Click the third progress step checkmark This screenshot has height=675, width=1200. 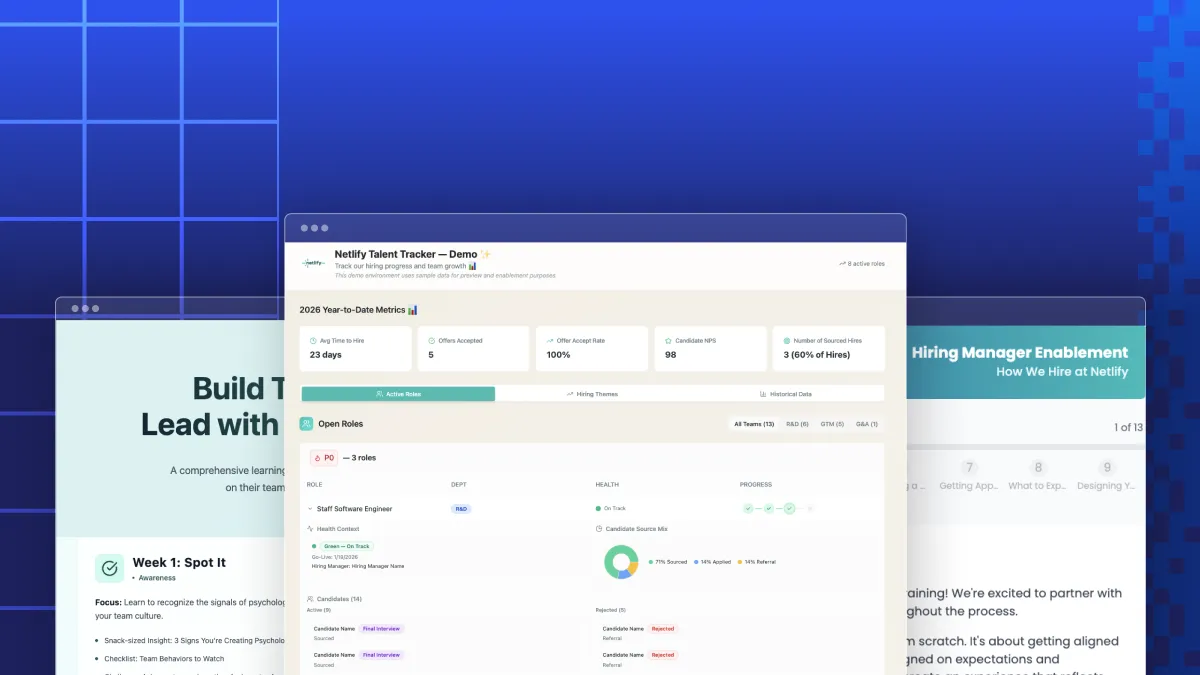point(789,509)
